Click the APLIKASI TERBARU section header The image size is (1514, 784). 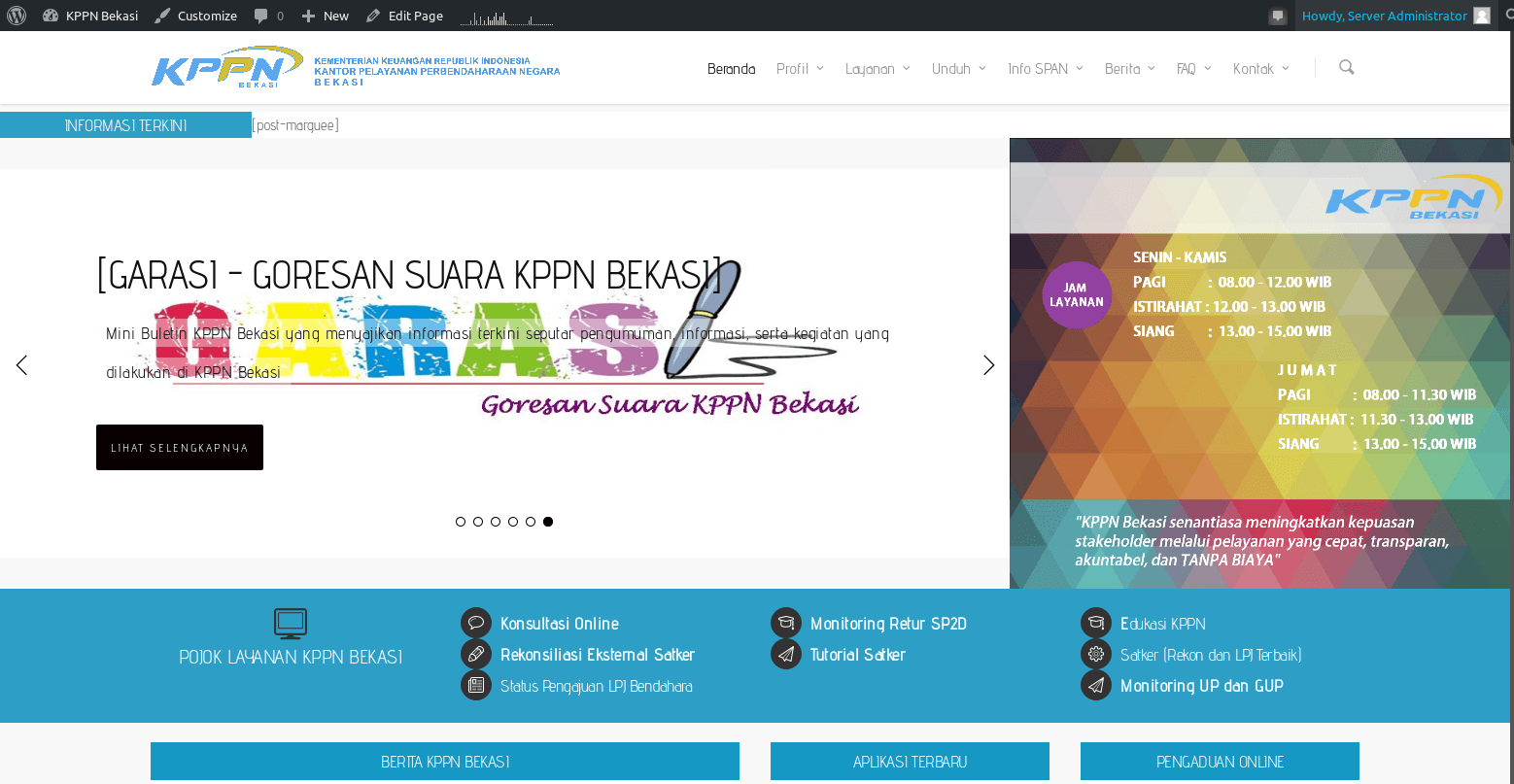[910, 762]
